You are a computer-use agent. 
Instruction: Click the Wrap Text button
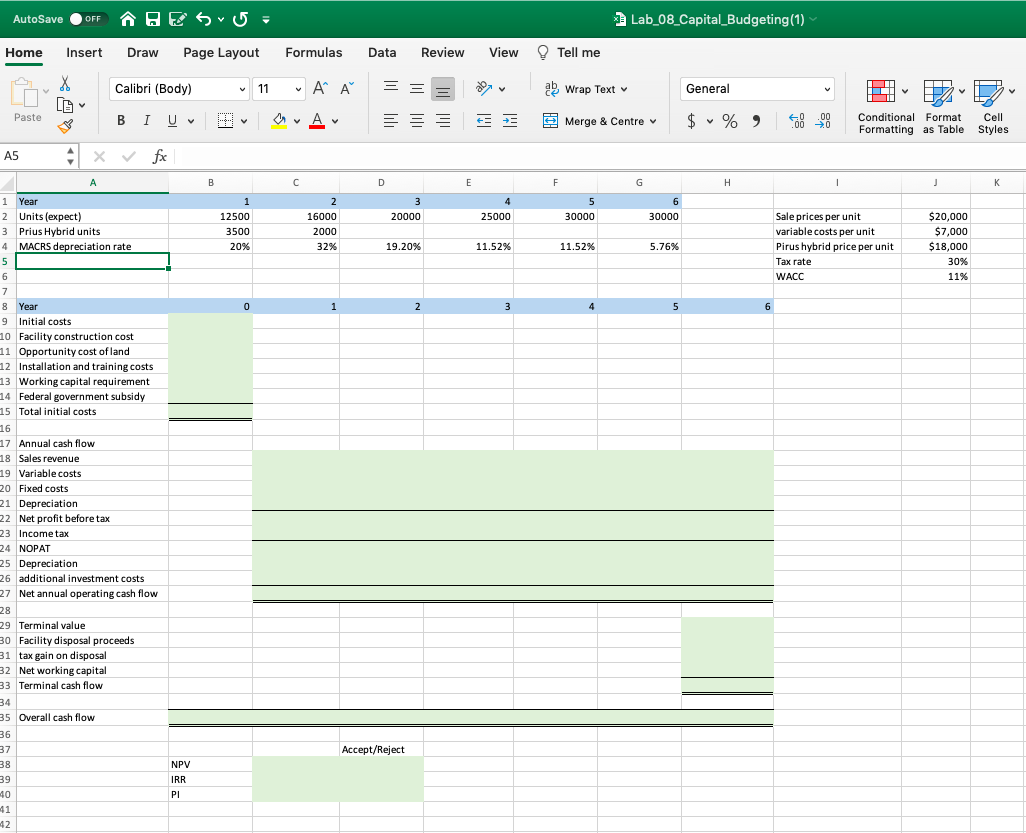(x=585, y=89)
